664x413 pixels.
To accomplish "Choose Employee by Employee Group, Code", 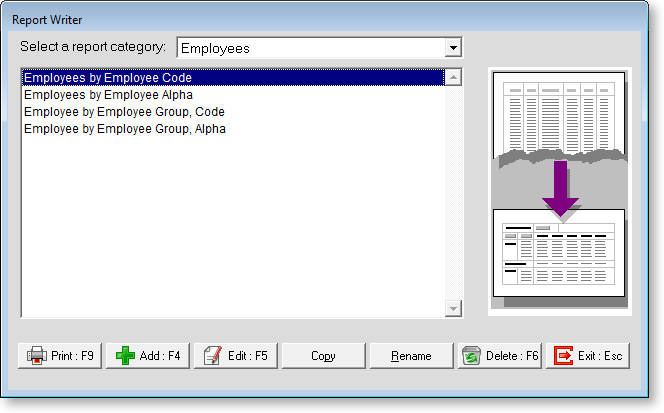I will [126, 112].
